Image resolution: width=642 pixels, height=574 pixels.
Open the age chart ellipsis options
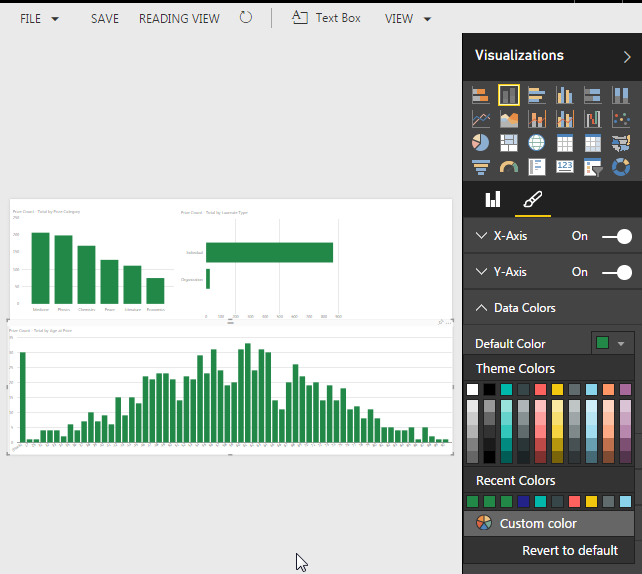pos(449,323)
